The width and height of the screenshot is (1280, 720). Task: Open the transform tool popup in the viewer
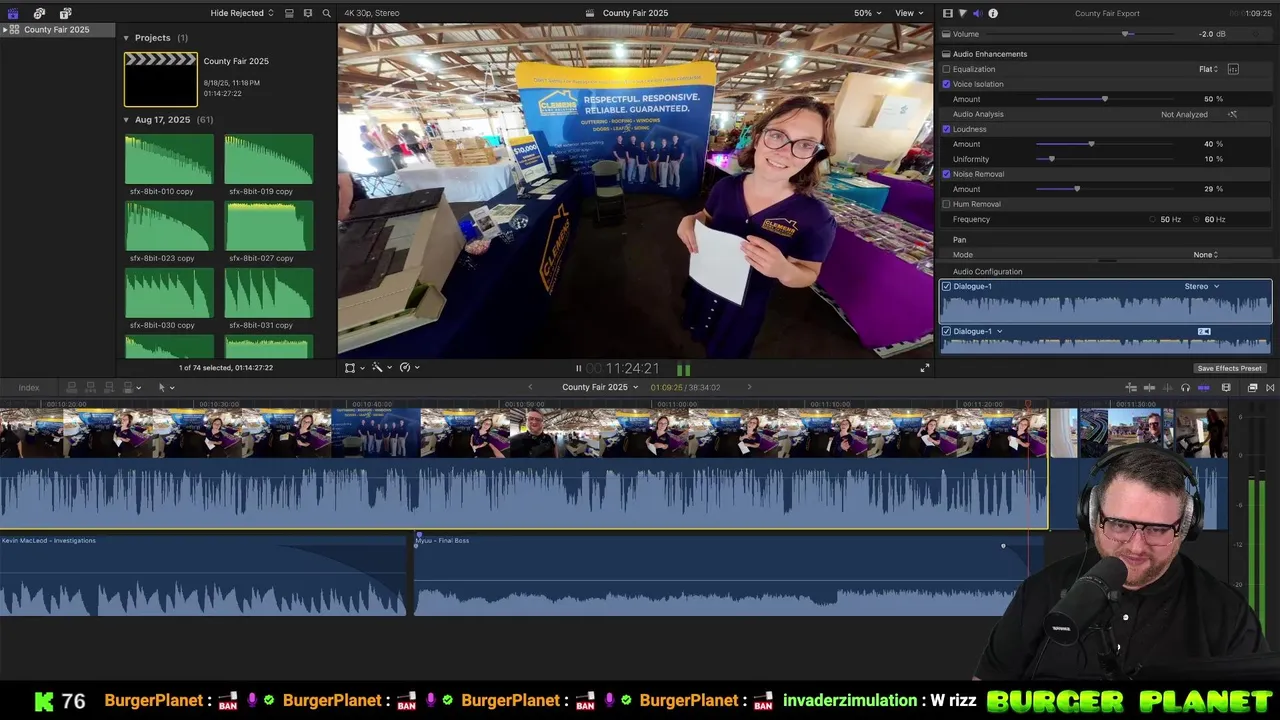[353, 368]
